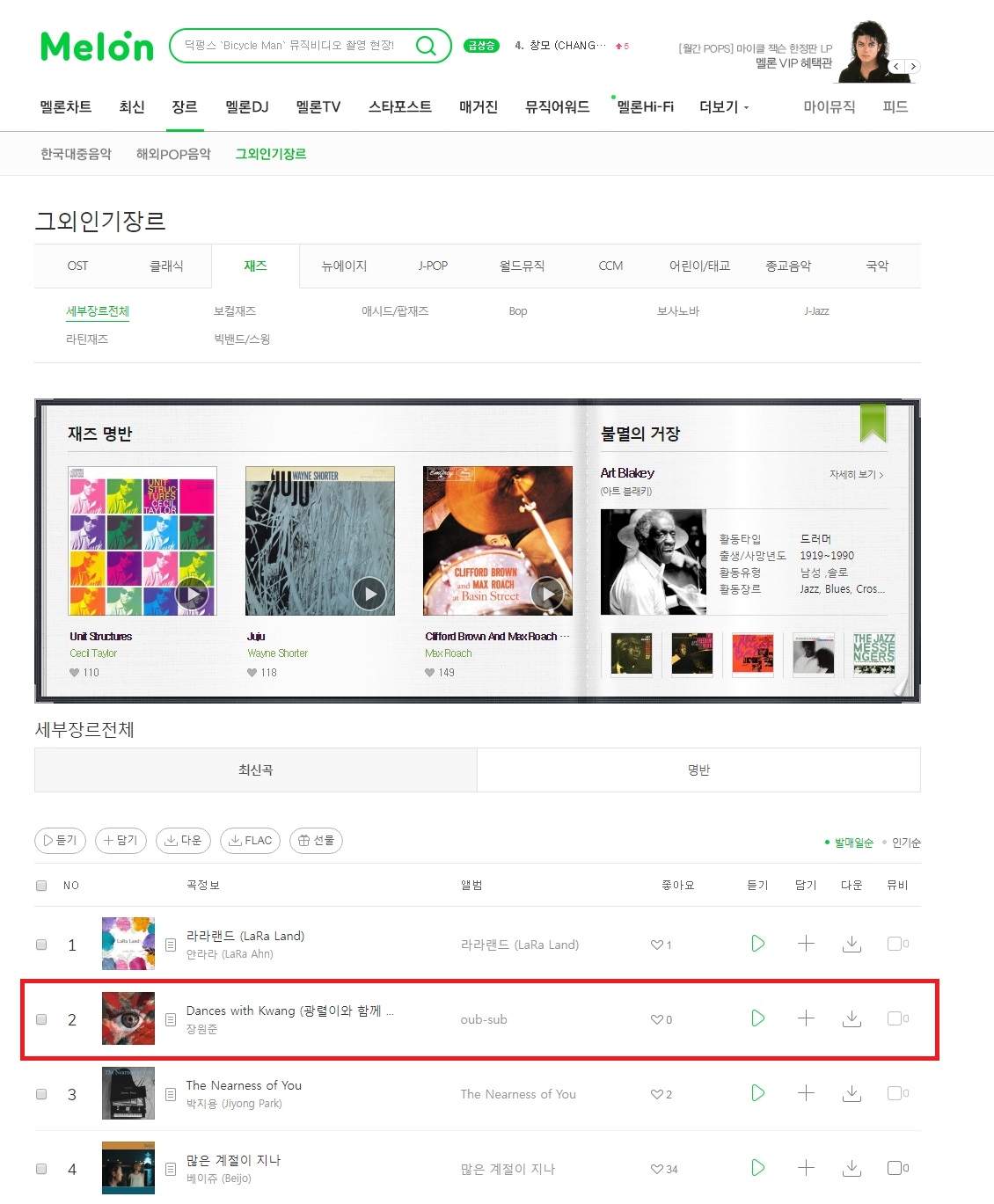Viewport: 994px width, 1204px height.
Task: Add Dances with Kwang to playlist
Action: (x=806, y=1018)
